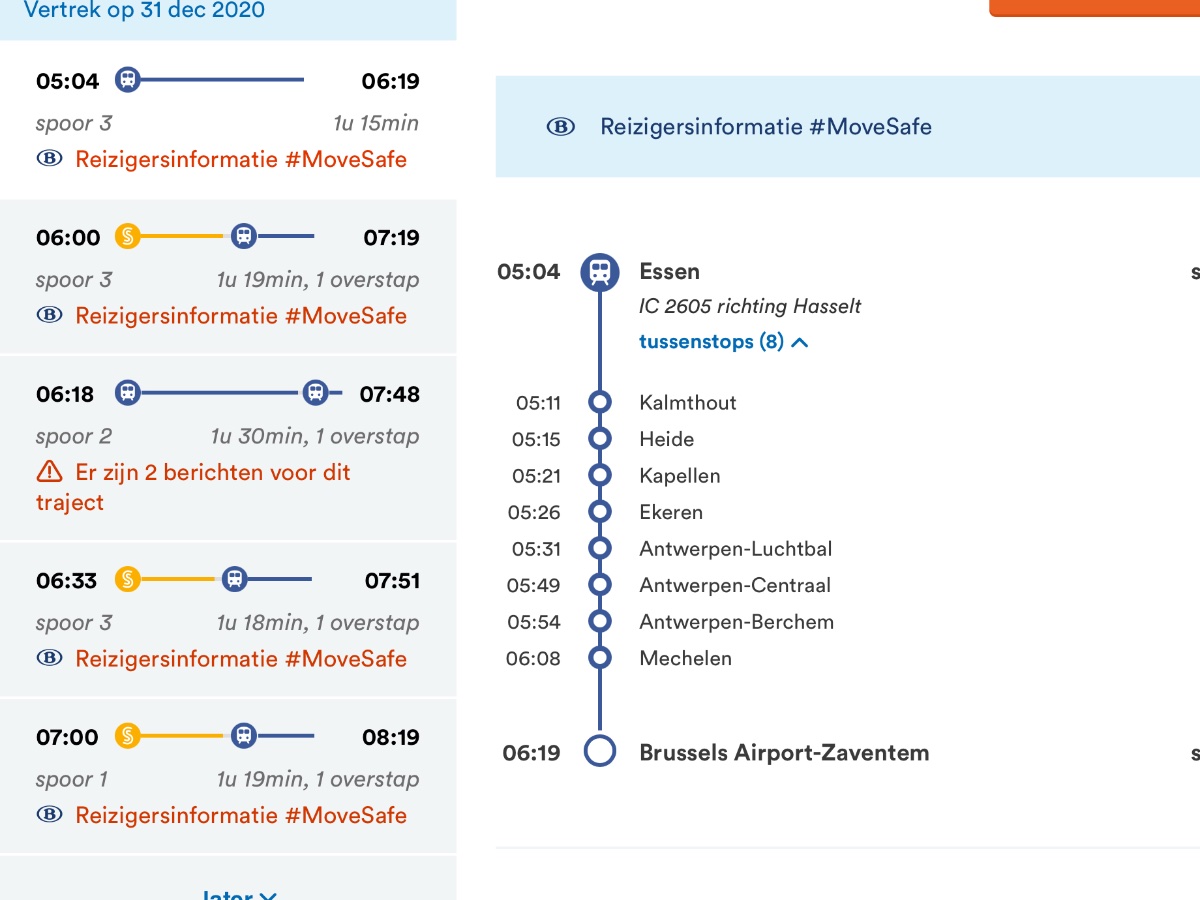Show later departures

(x=238, y=893)
